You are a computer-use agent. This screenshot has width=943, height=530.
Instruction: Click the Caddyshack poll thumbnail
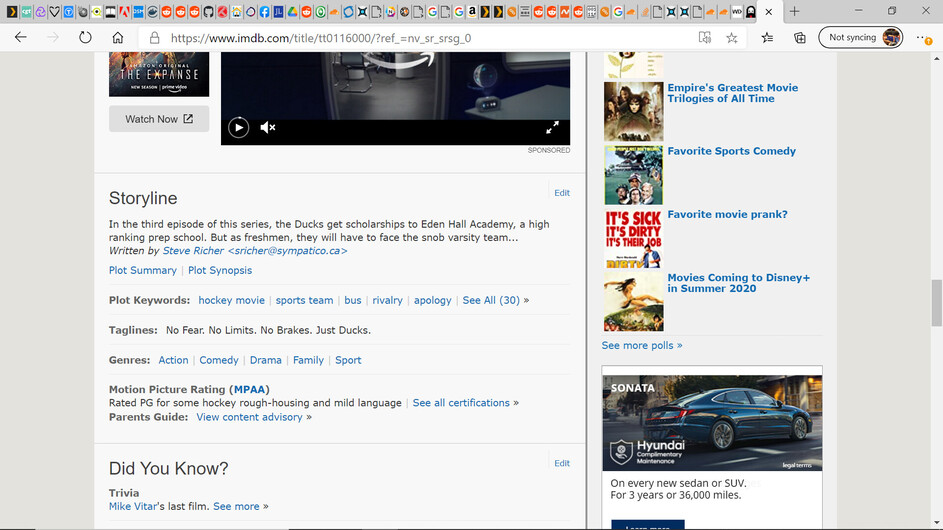pos(633,175)
